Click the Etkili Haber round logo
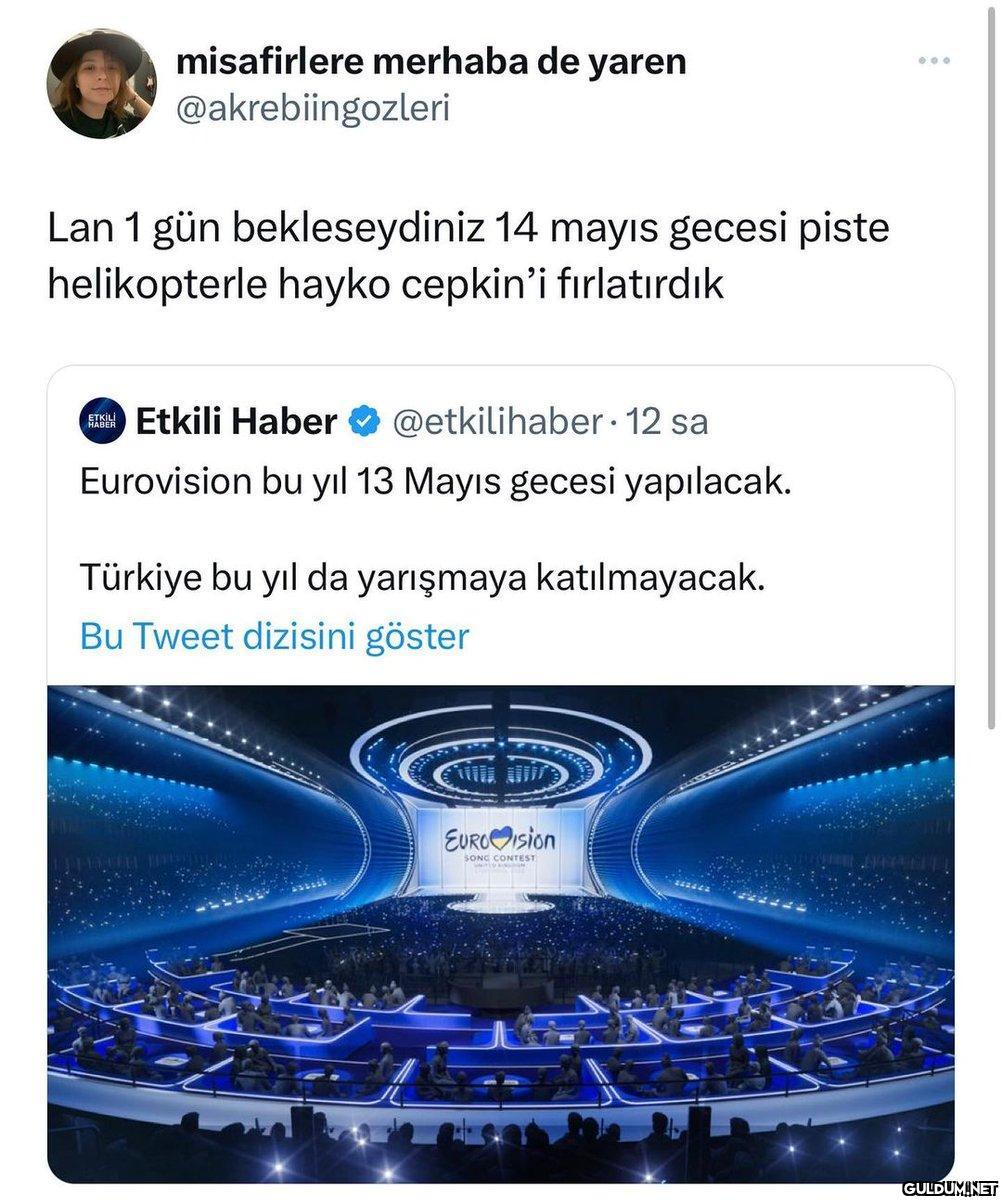 pos(101,422)
